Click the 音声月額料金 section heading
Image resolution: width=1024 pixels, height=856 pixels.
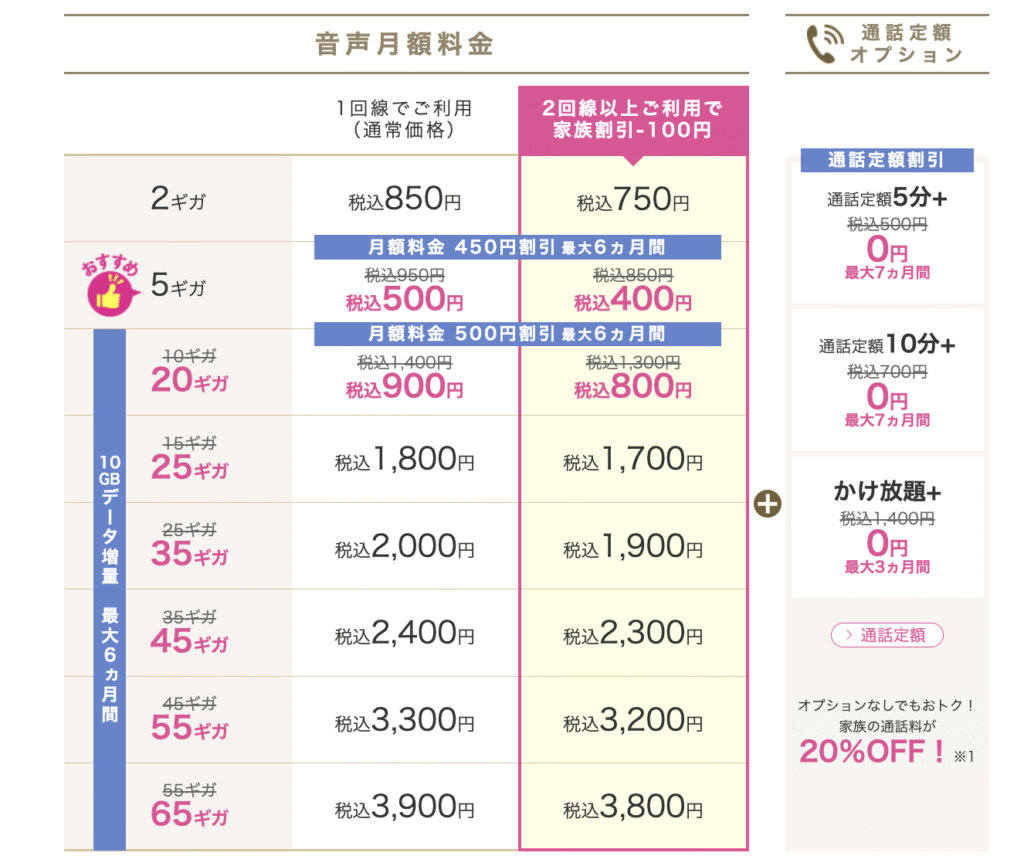coord(405,44)
